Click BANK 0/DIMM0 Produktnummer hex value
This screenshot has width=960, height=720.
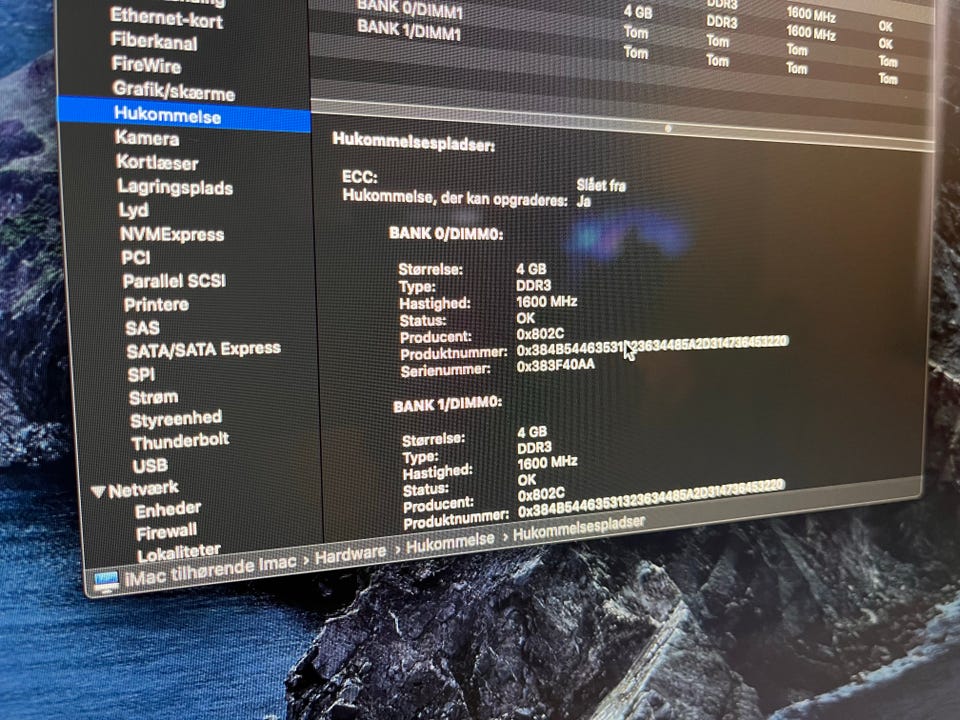pos(653,347)
